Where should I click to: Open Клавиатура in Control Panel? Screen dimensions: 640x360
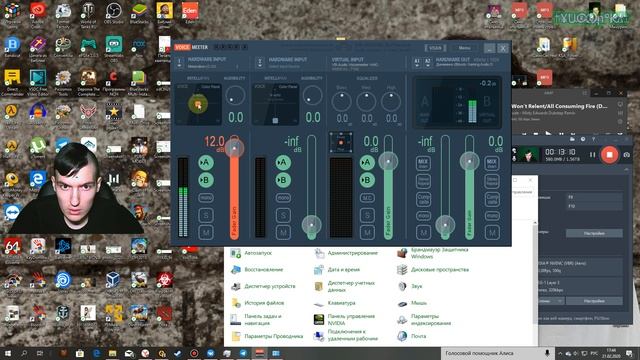click(335, 303)
